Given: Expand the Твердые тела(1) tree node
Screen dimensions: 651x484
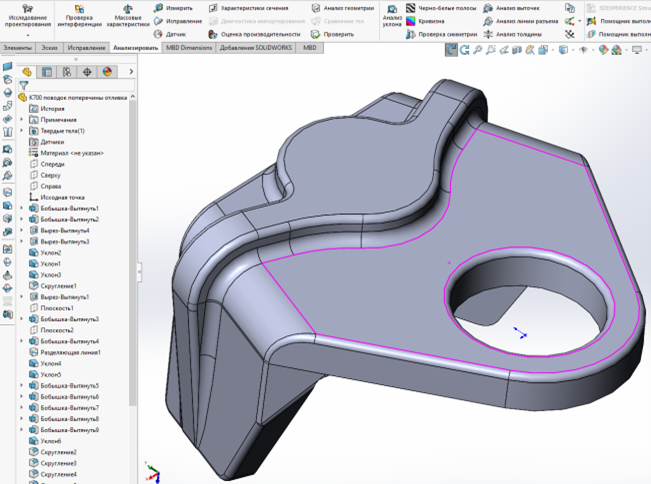Looking at the screenshot, I should coord(22,131).
